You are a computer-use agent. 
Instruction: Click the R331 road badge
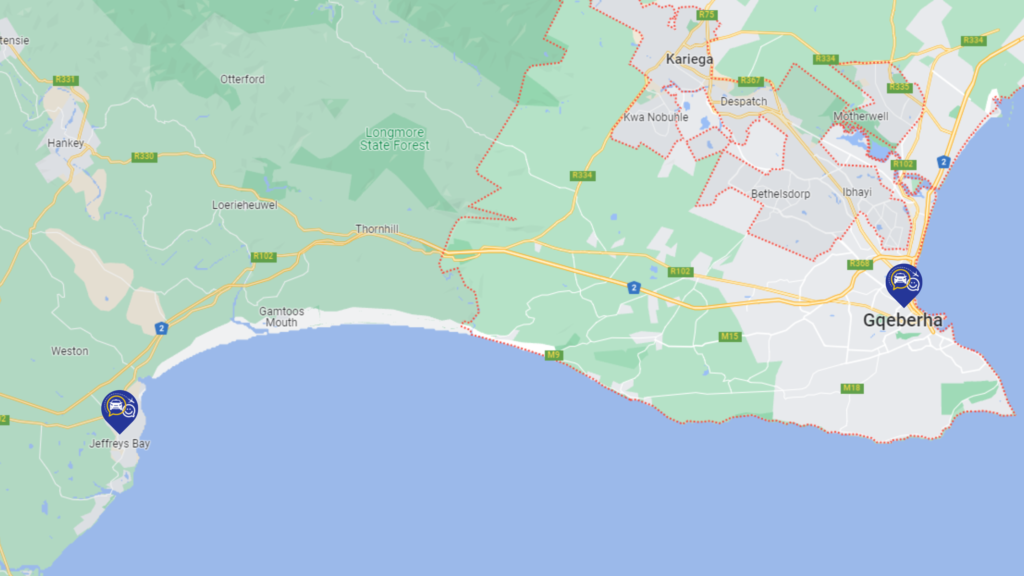(x=65, y=80)
